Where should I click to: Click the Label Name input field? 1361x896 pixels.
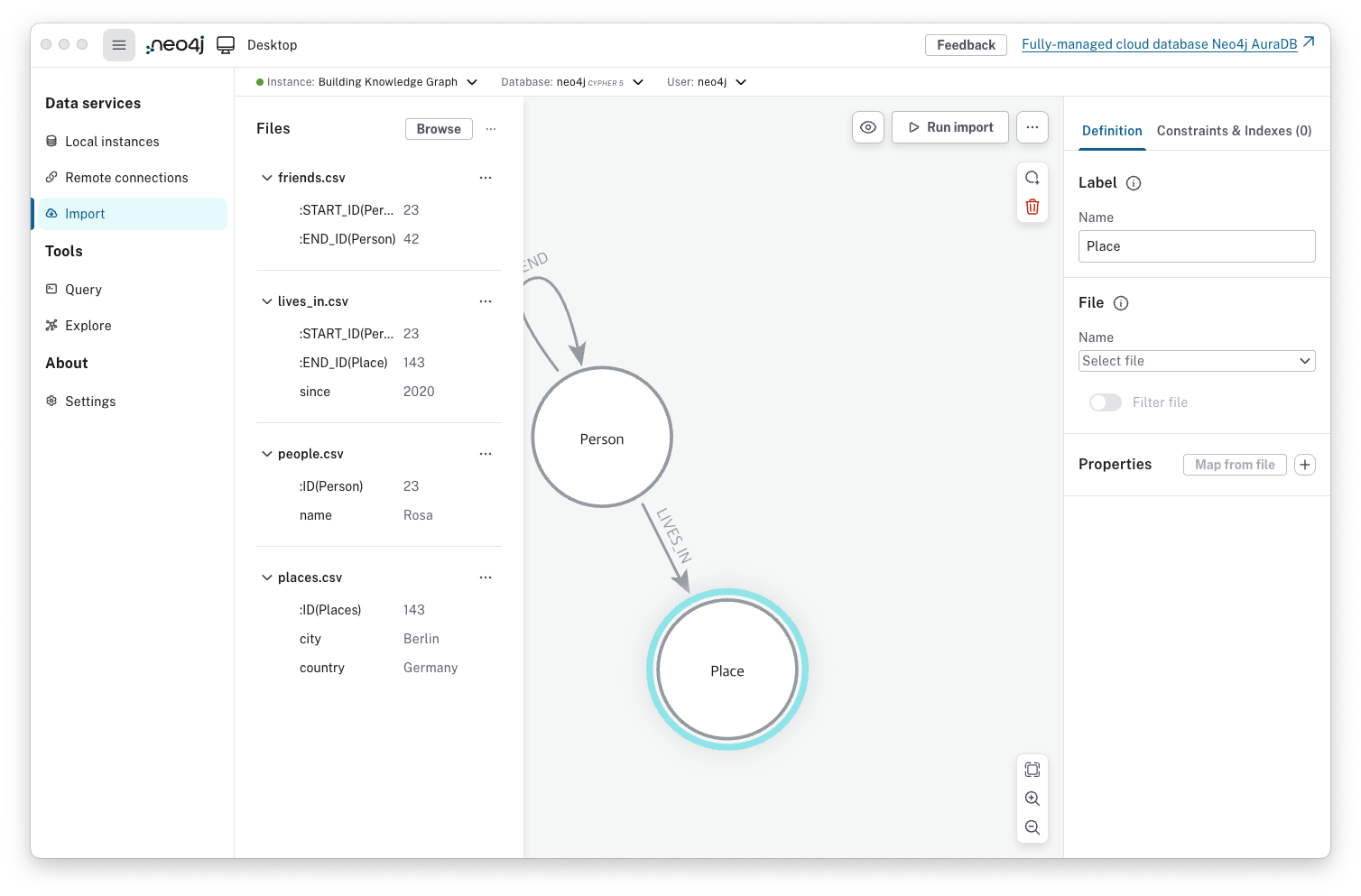click(x=1197, y=246)
